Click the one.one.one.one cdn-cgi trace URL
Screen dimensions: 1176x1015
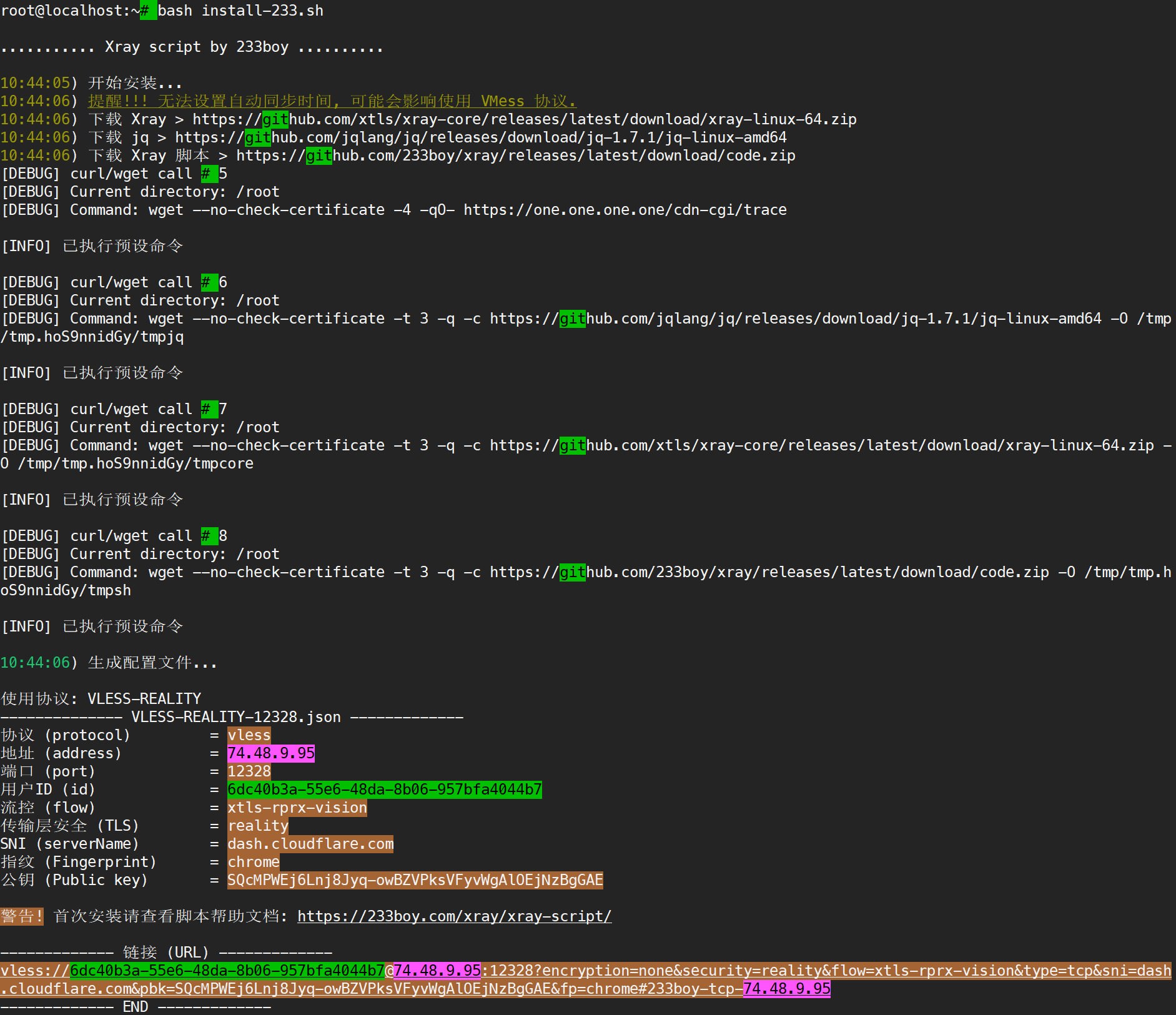pyautogui.click(x=625, y=210)
